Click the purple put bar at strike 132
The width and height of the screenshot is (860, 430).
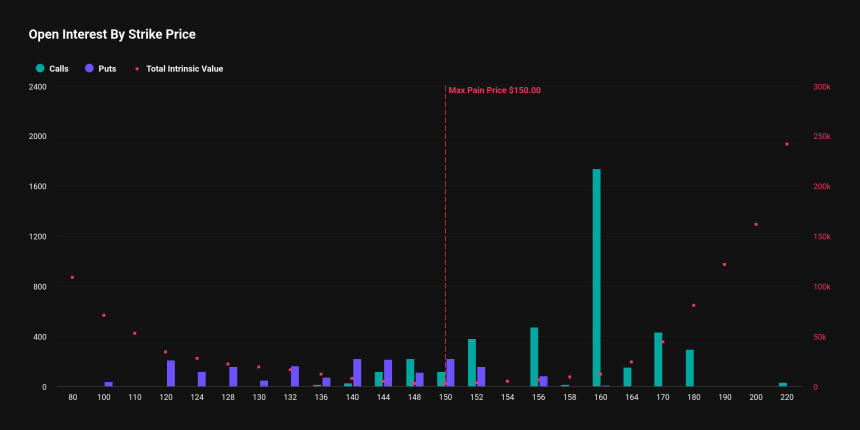[x=295, y=376]
